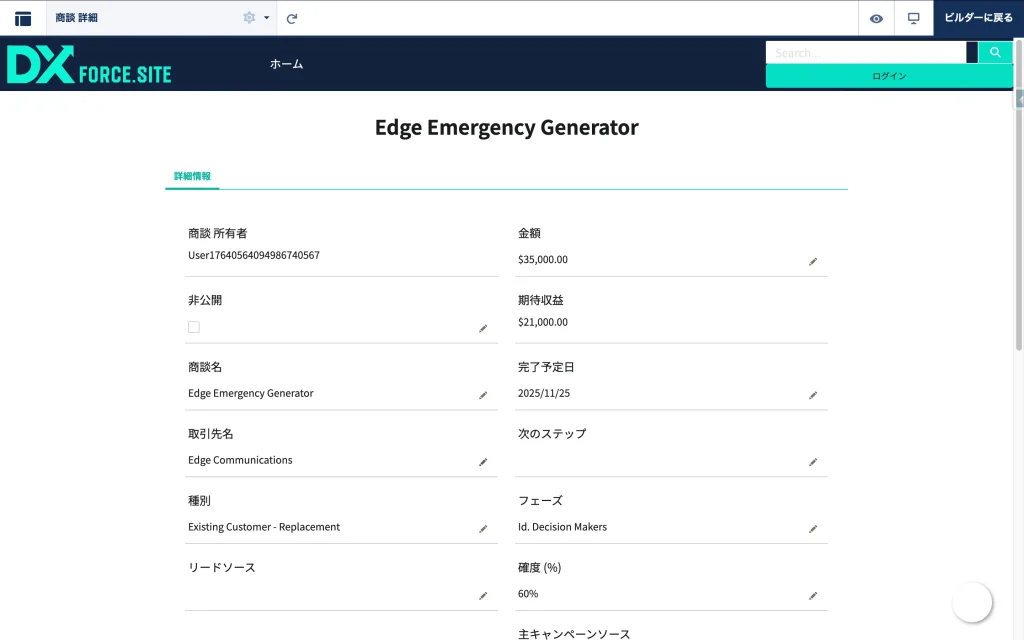Viewport: 1024px width, 640px height.
Task: Click the search magnifier button
Action: pyautogui.click(x=995, y=52)
